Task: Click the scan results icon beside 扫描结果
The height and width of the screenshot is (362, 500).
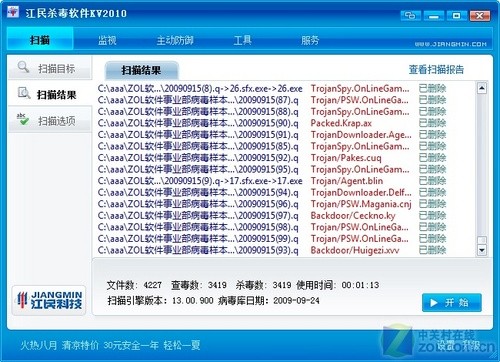Action: pyautogui.click(x=24, y=93)
